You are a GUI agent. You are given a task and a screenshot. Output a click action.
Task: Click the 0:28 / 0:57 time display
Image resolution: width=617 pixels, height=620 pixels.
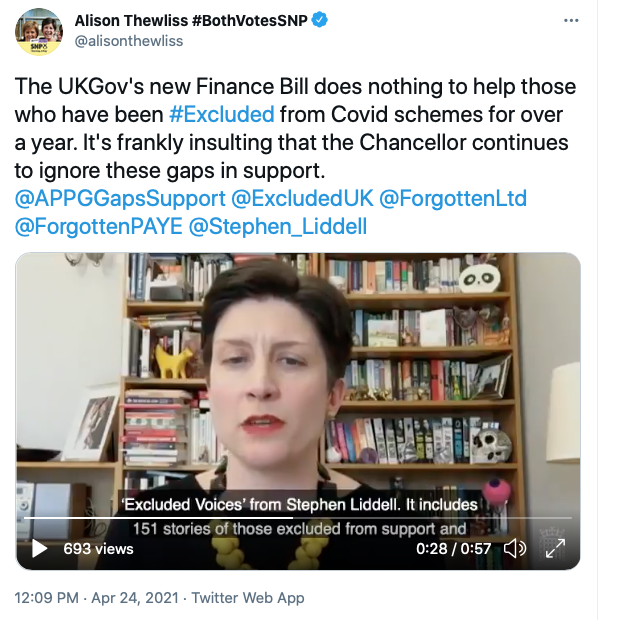tap(453, 549)
